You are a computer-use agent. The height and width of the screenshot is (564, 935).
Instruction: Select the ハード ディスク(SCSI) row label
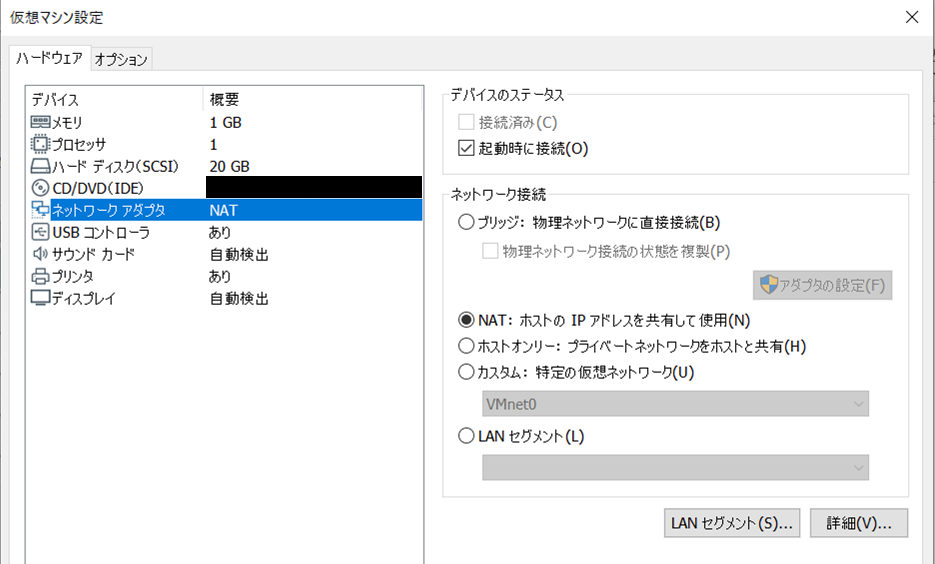(116, 166)
